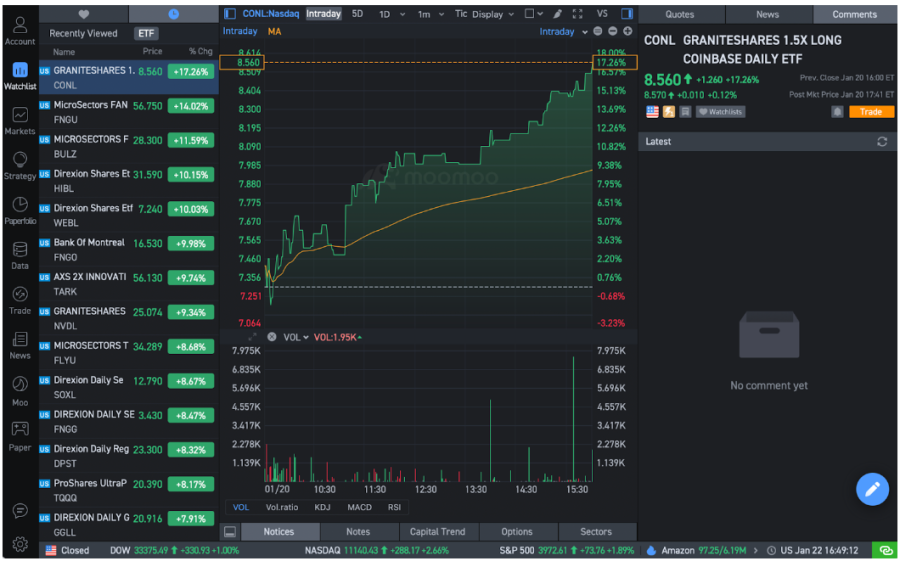Click the orange lightning icon
The image size is (900, 561).
pos(669,112)
